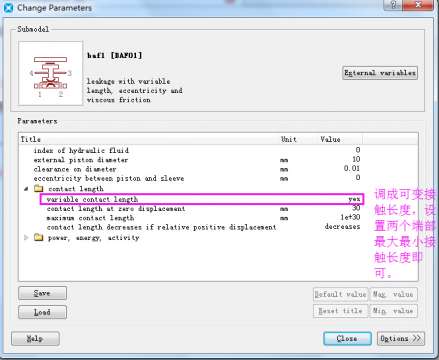This screenshot has width=439, height=360.
Task: Expand the power, energy, activity group
Action: [26, 237]
